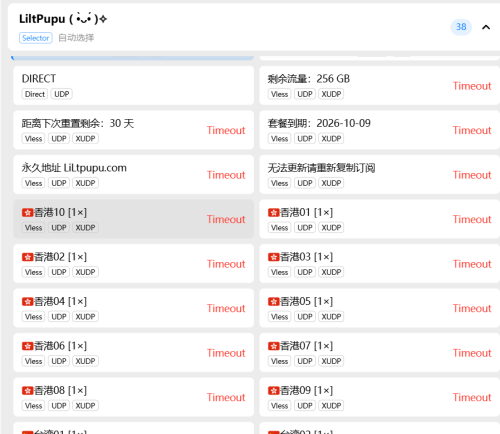500x434 pixels.
Task: Collapse the LiltPupu proxy group chevron
Action: (x=486, y=27)
